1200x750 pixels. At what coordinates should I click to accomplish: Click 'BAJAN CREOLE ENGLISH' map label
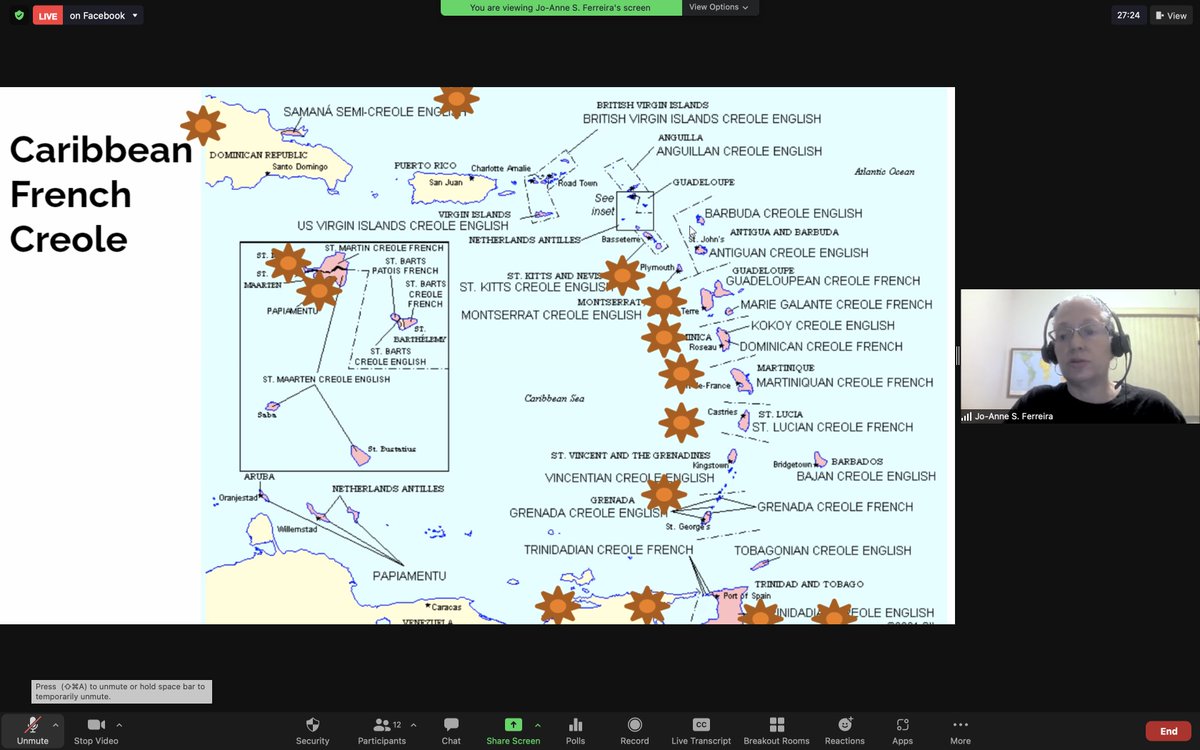pos(866,476)
